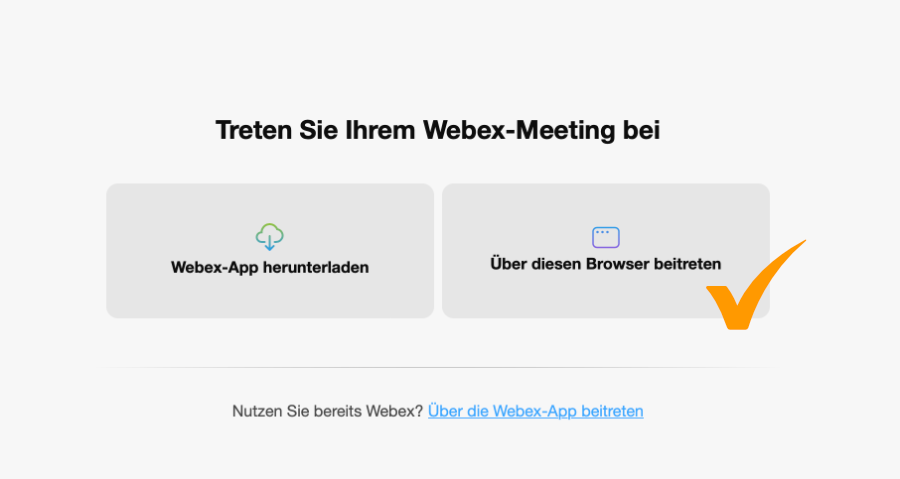Select the "Über diesen Browser beitreten" text label
This screenshot has height=479, width=900.
(x=605, y=264)
